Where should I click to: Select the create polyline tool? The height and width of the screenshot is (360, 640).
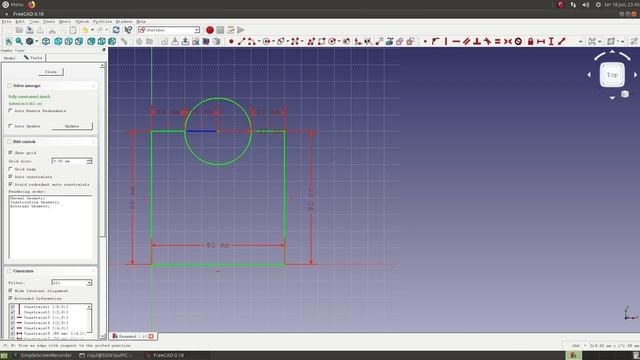click(311, 41)
